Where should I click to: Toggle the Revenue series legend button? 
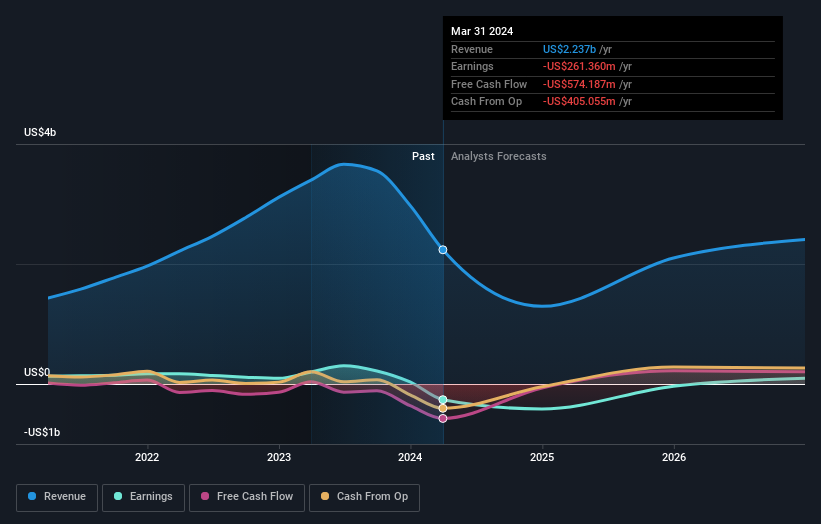click(x=57, y=497)
